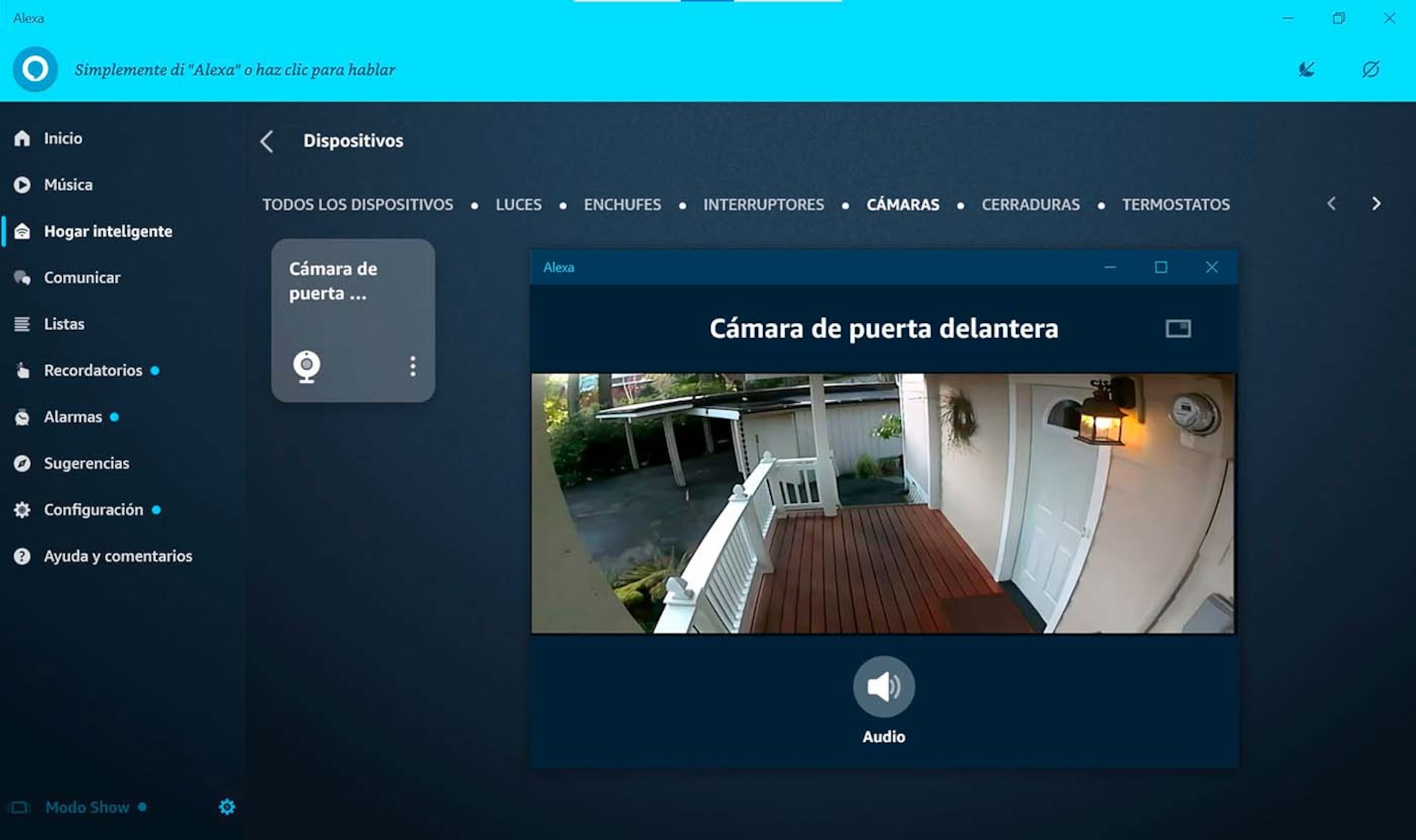Image resolution: width=1416 pixels, height=840 pixels.
Task: Open the three-dot menu on the camera card
Action: coord(413,367)
